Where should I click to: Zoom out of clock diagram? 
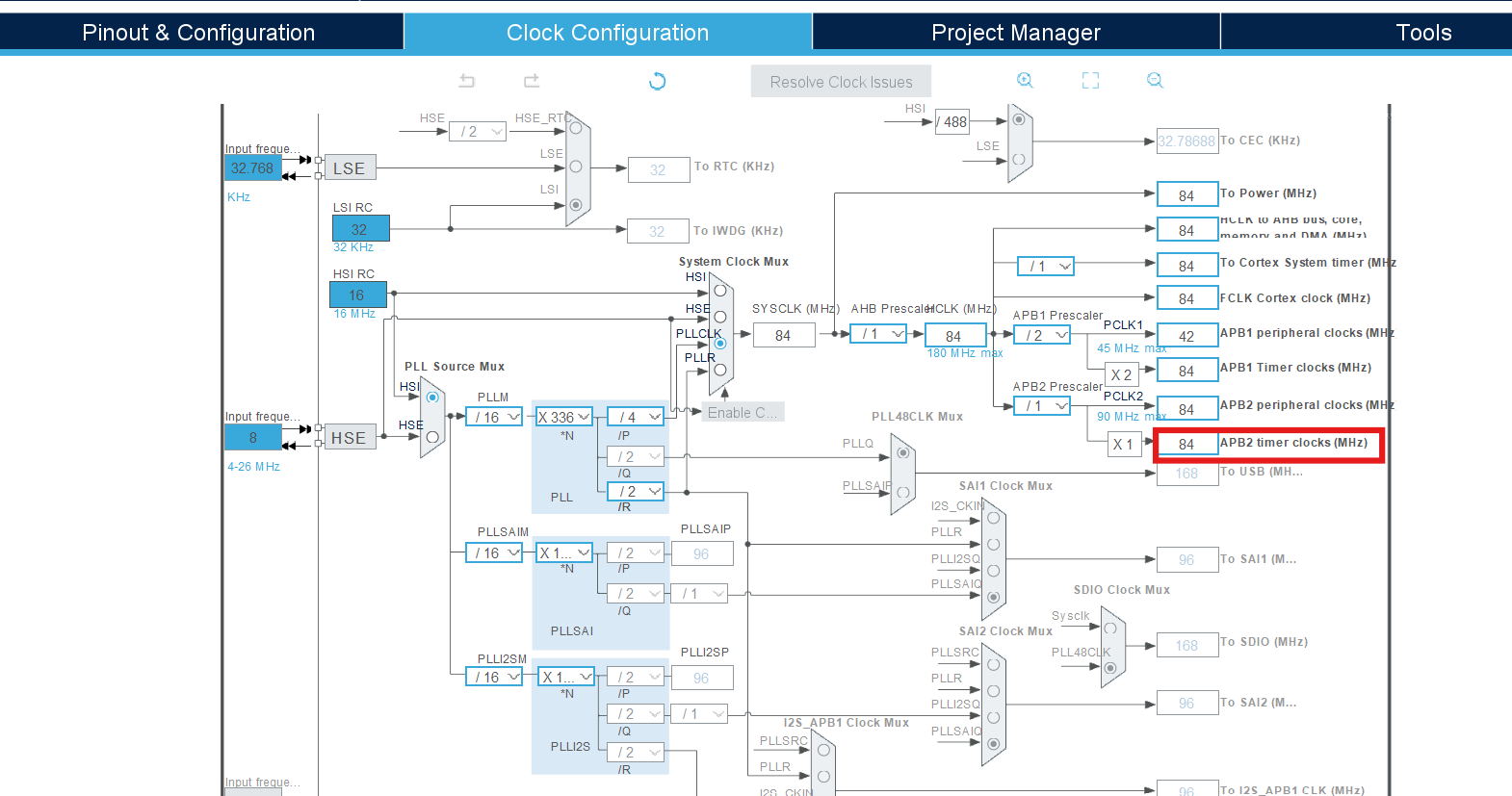[x=1155, y=81]
